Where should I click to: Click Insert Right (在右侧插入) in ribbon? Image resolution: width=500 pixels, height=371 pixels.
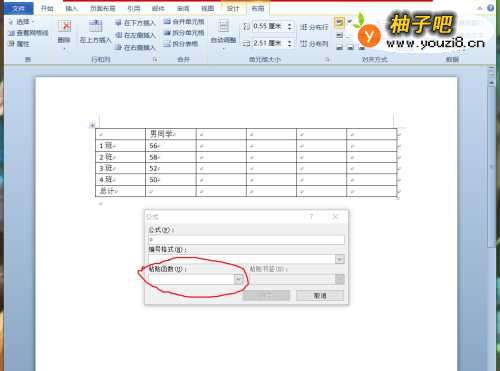click(x=135, y=47)
